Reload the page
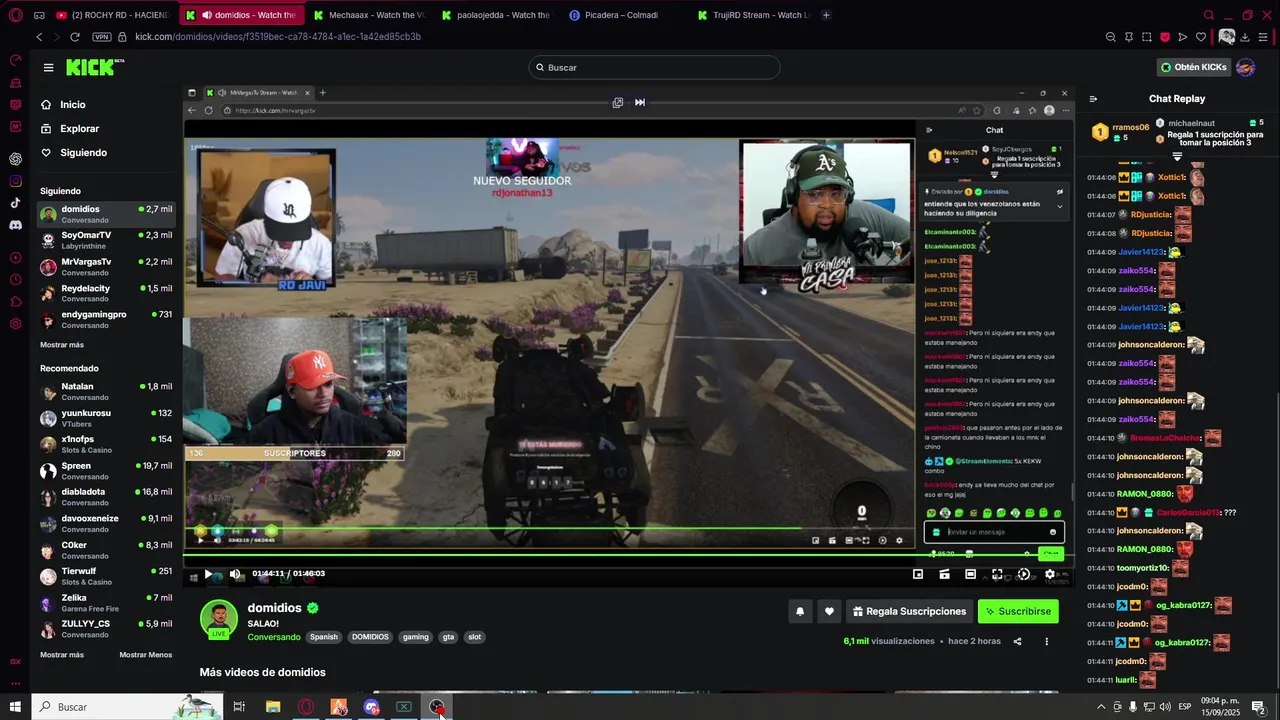1280x720 pixels. pyautogui.click(x=75, y=37)
